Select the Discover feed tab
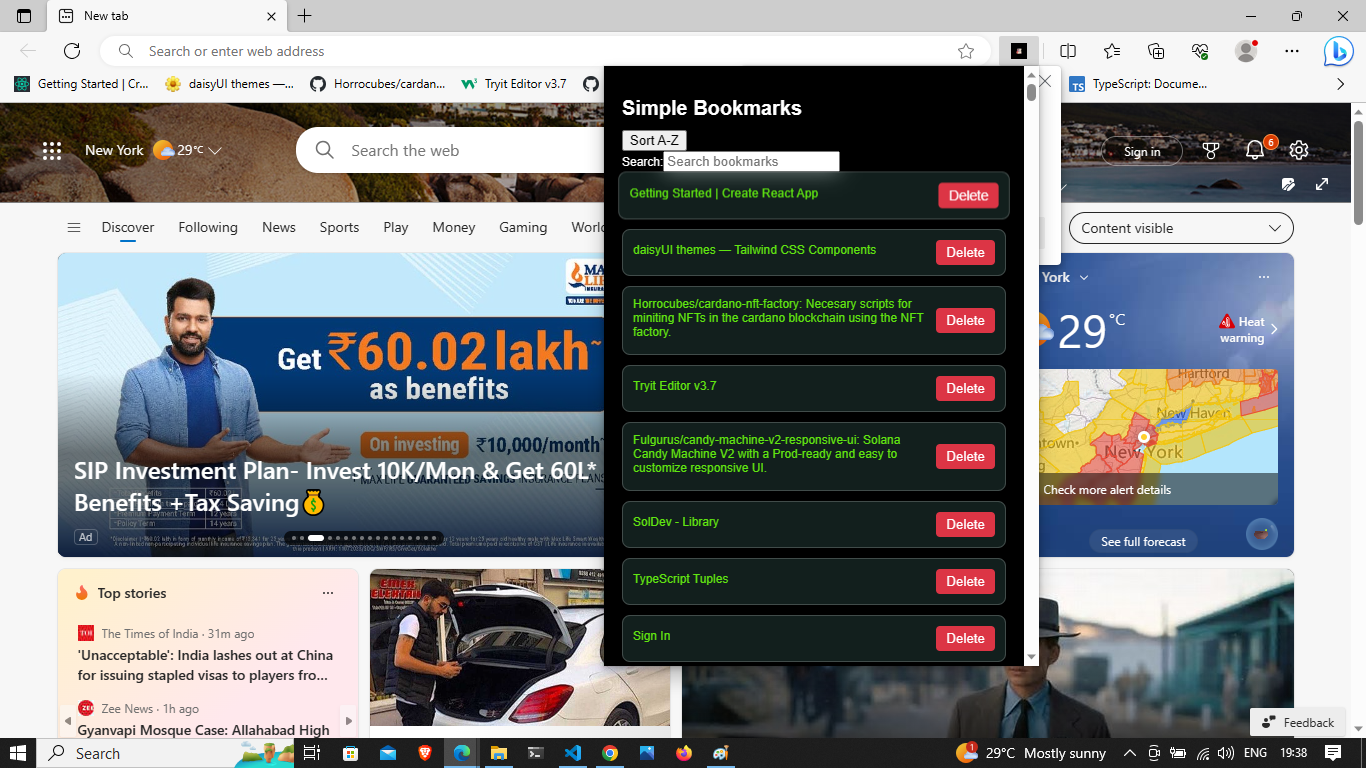1366x768 pixels. [x=128, y=227]
